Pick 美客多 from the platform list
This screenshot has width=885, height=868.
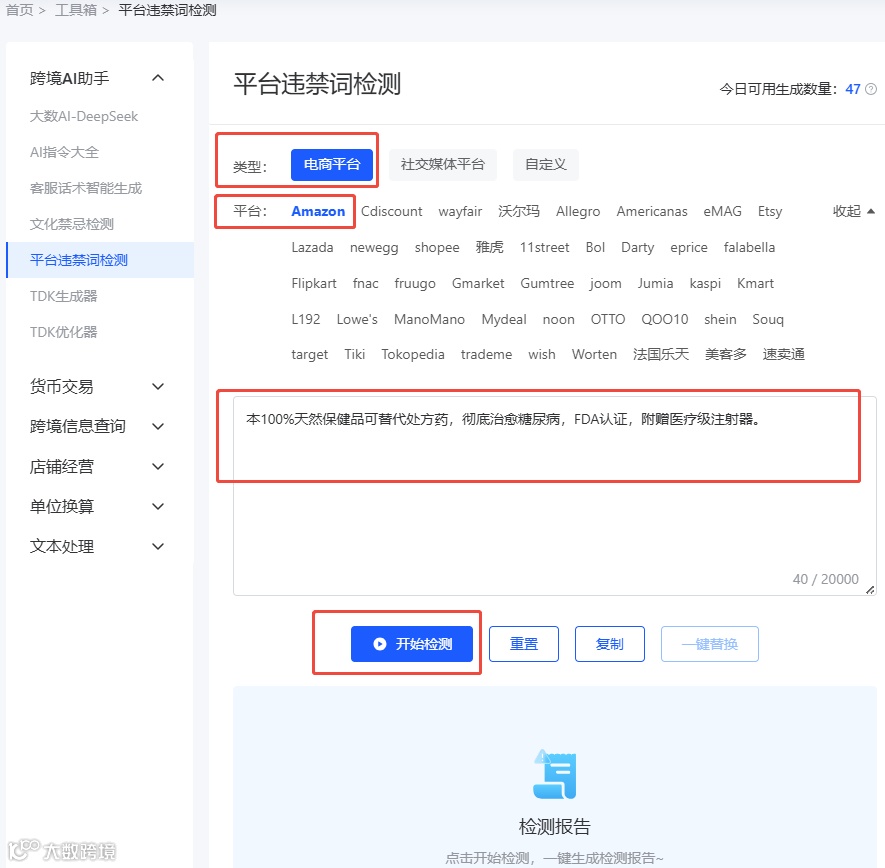point(725,354)
